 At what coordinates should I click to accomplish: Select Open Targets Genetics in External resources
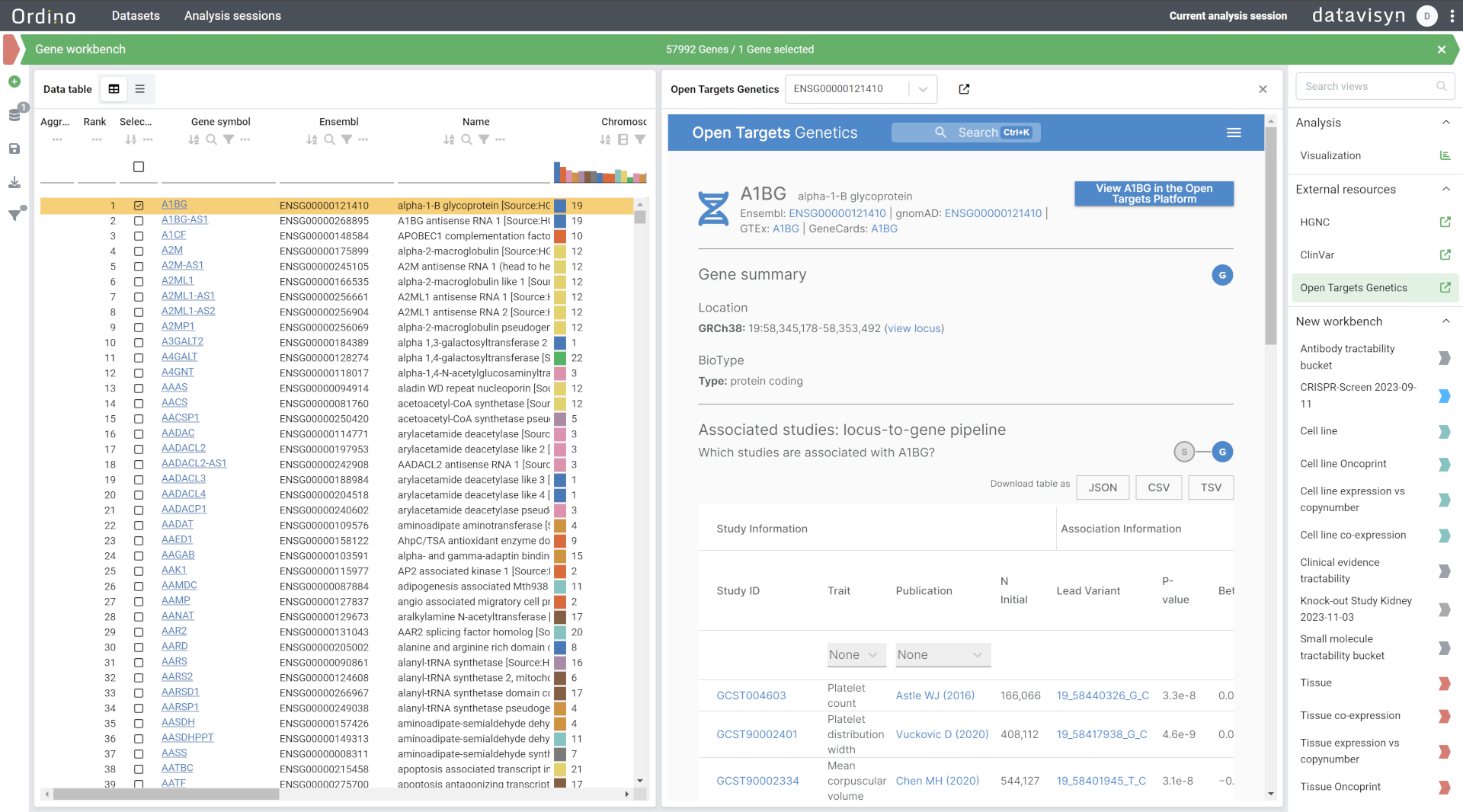(1375, 288)
